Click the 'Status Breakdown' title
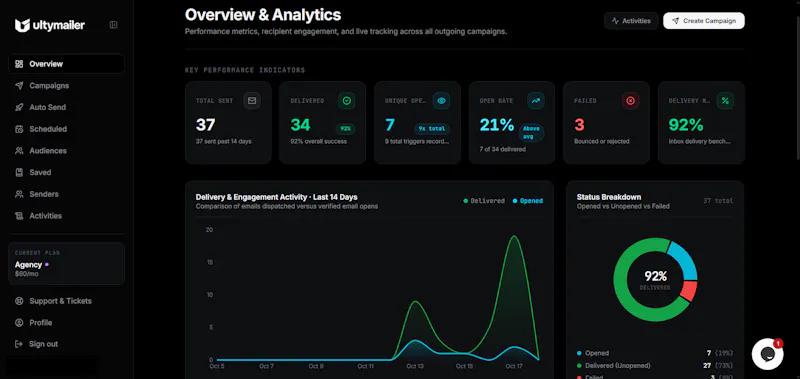The image size is (800, 379). [x=609, y=197]
